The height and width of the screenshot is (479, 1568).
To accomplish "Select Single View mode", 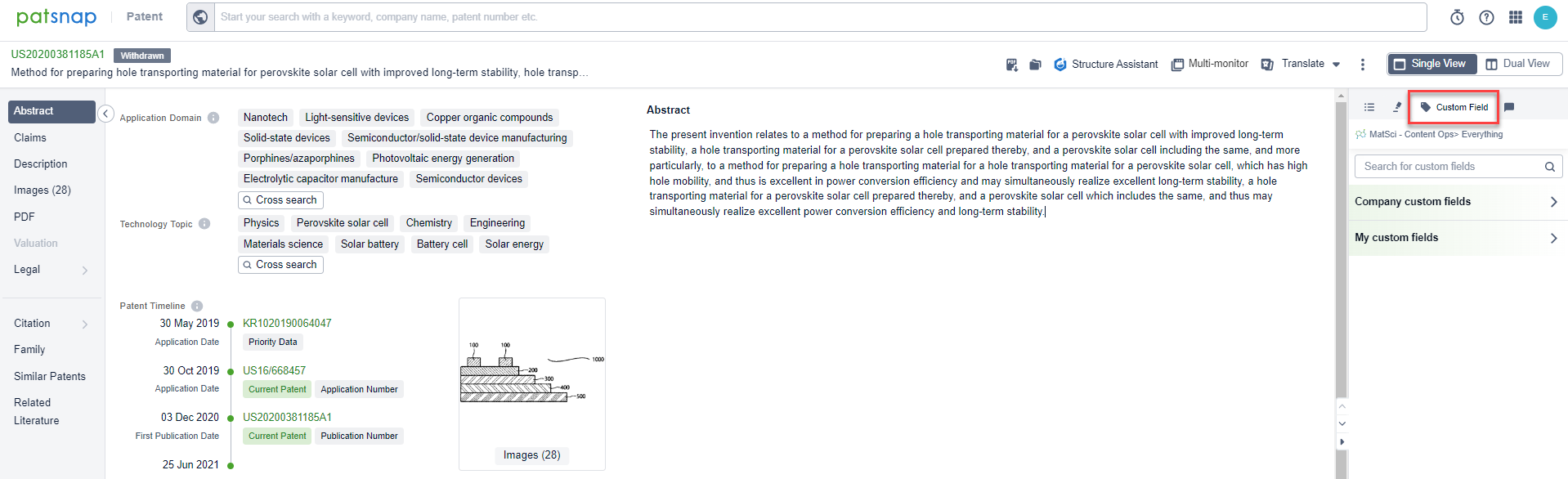I will click(1431, 64).
